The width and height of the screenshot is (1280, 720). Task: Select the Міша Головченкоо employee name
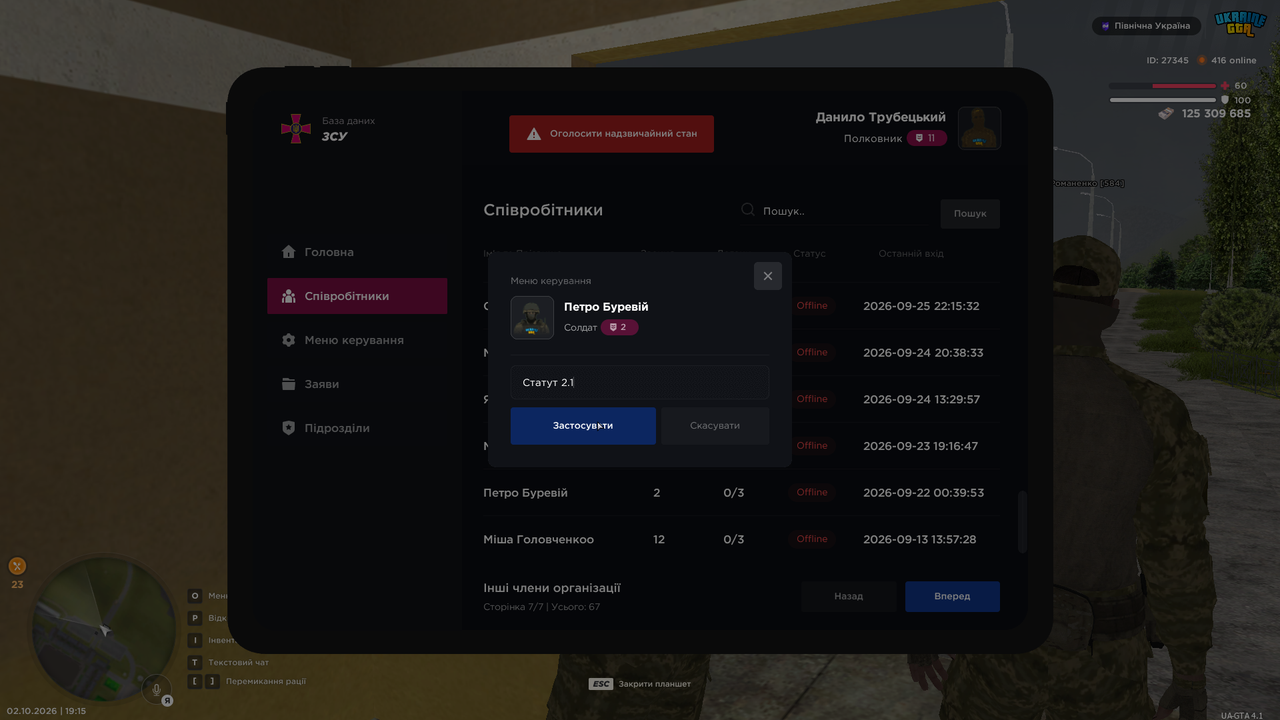tap(538, 539)
